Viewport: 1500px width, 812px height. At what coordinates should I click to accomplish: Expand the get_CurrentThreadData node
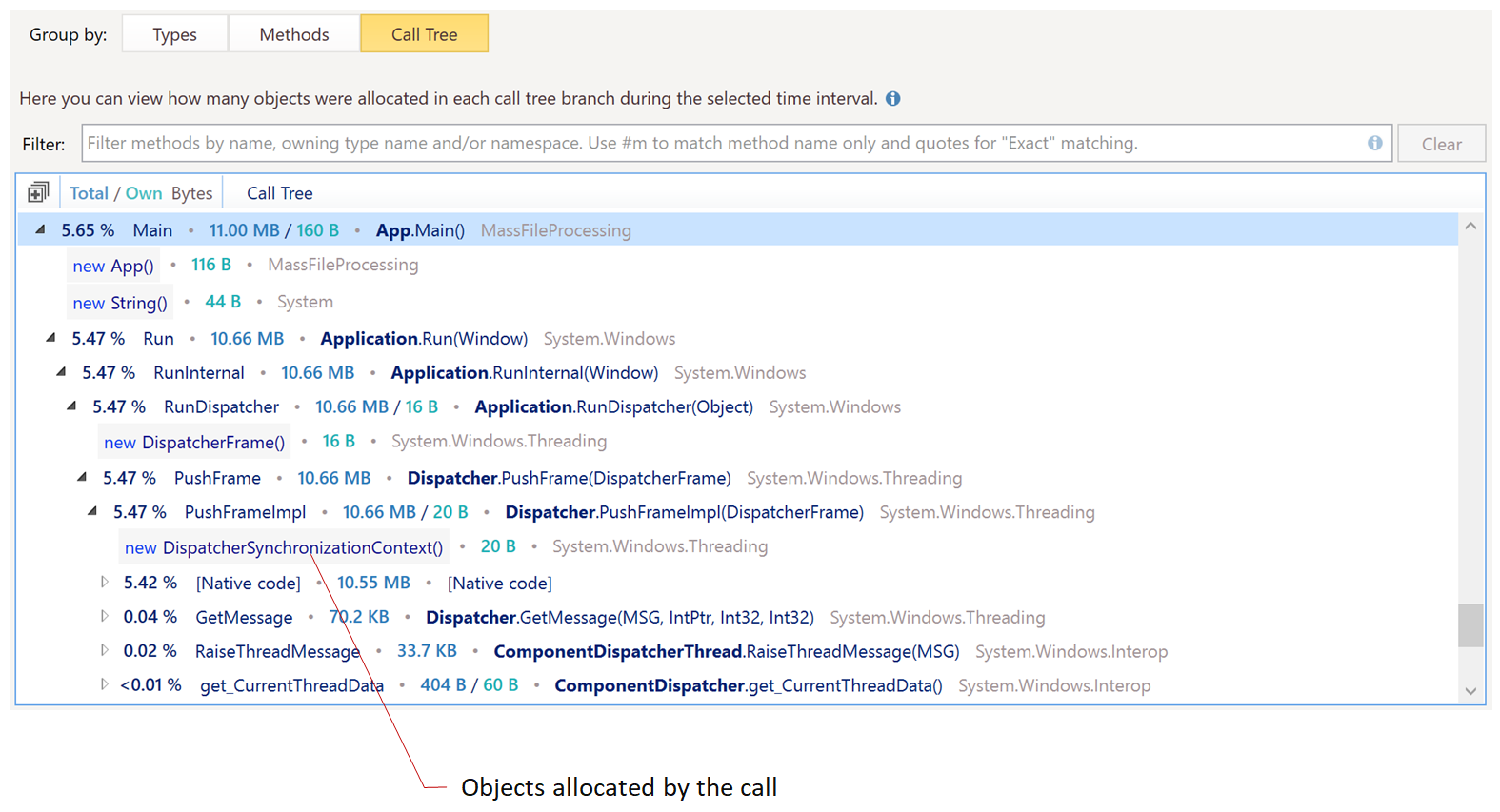[x=105, y=684]
